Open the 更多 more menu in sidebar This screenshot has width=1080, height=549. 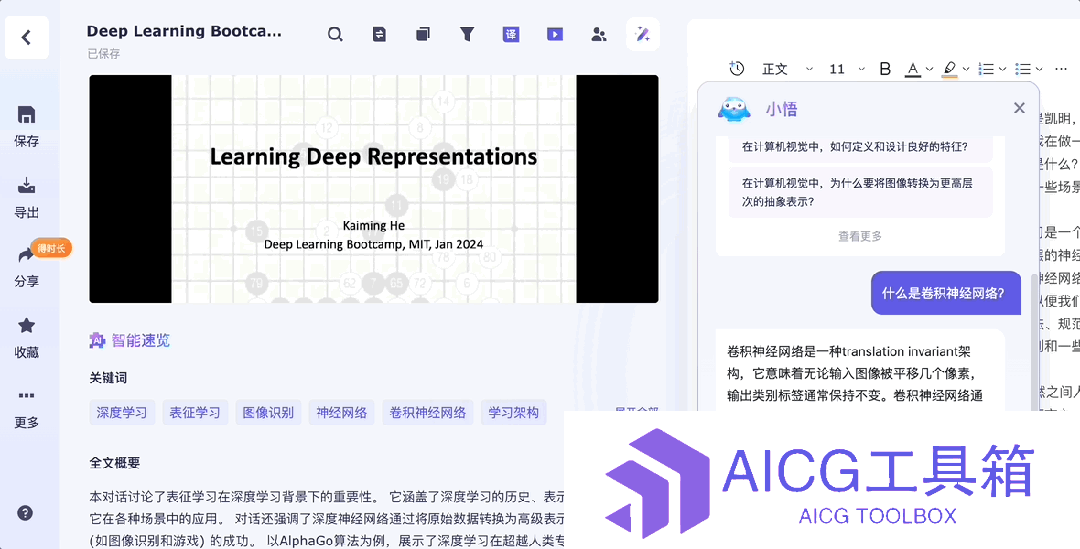tap(26, 409)
